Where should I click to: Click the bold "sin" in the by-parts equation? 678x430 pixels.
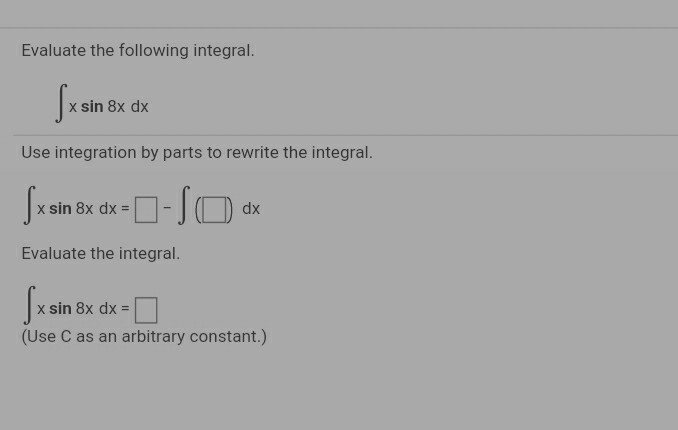point(60,209)
